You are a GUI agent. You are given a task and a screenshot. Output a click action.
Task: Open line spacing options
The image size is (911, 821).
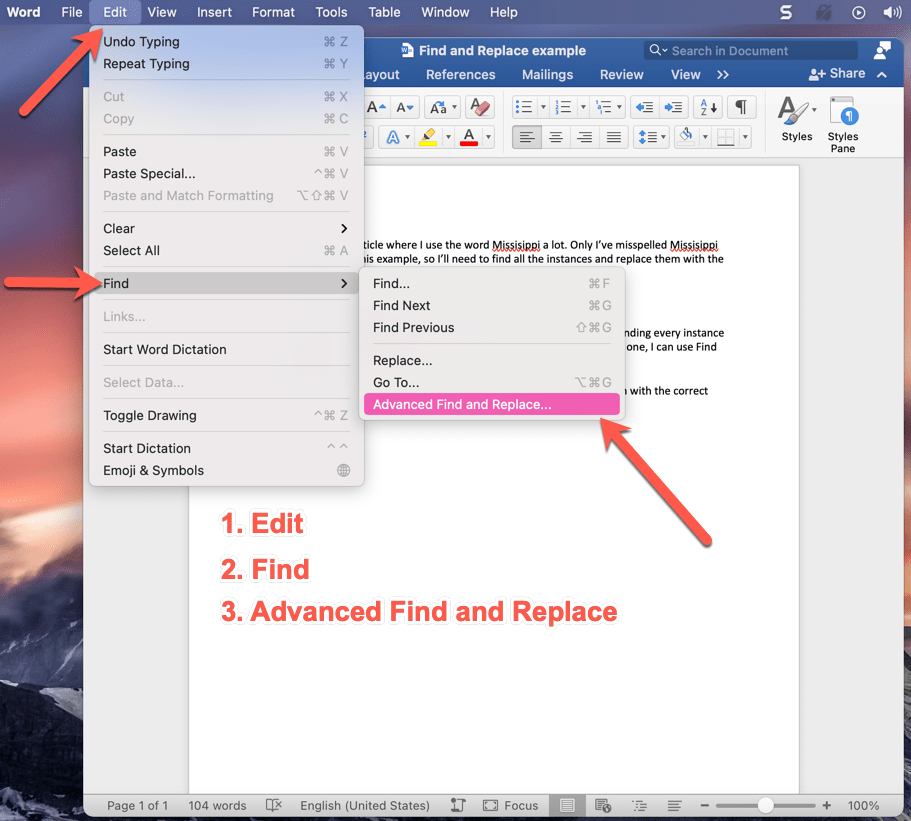651,138
